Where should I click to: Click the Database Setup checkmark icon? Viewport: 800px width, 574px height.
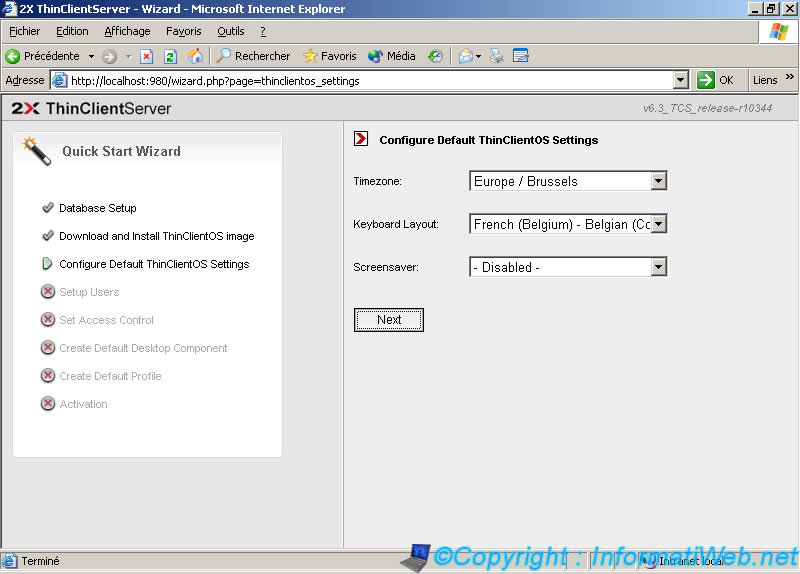tap(48, 207)
